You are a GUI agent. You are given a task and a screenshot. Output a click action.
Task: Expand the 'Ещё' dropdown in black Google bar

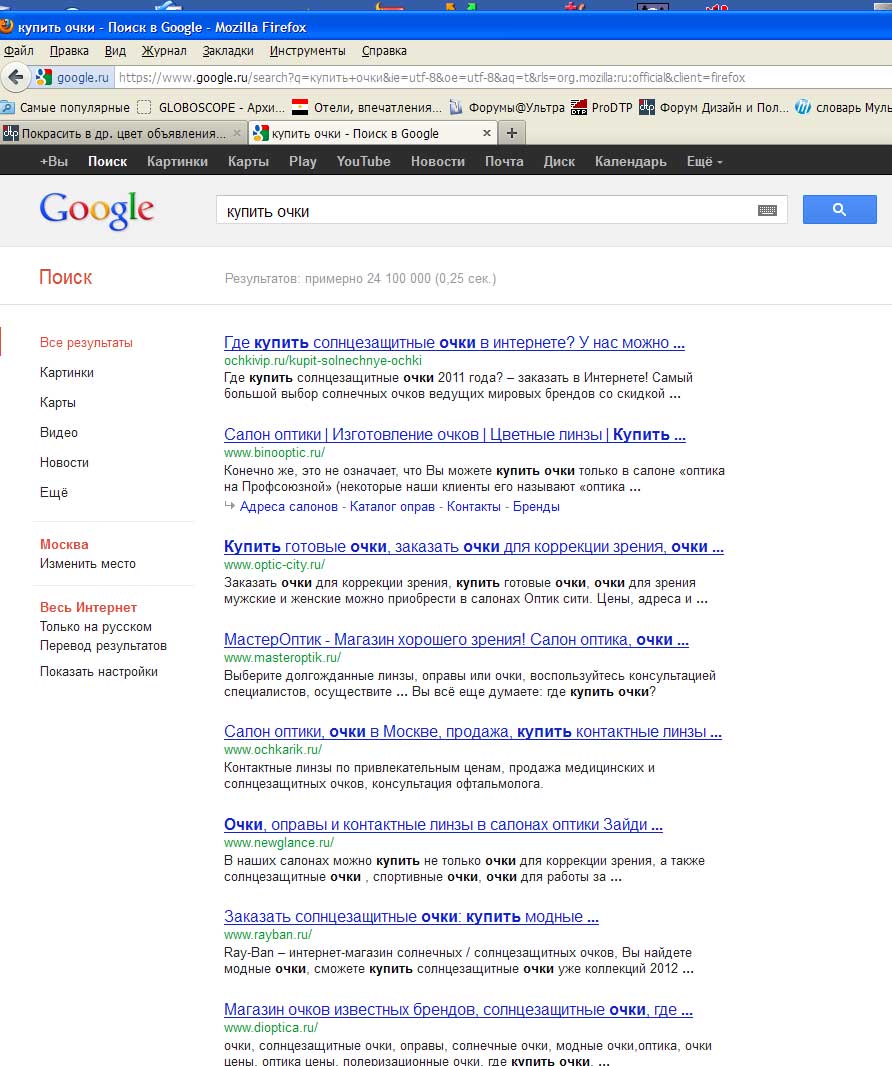[704, 162]
